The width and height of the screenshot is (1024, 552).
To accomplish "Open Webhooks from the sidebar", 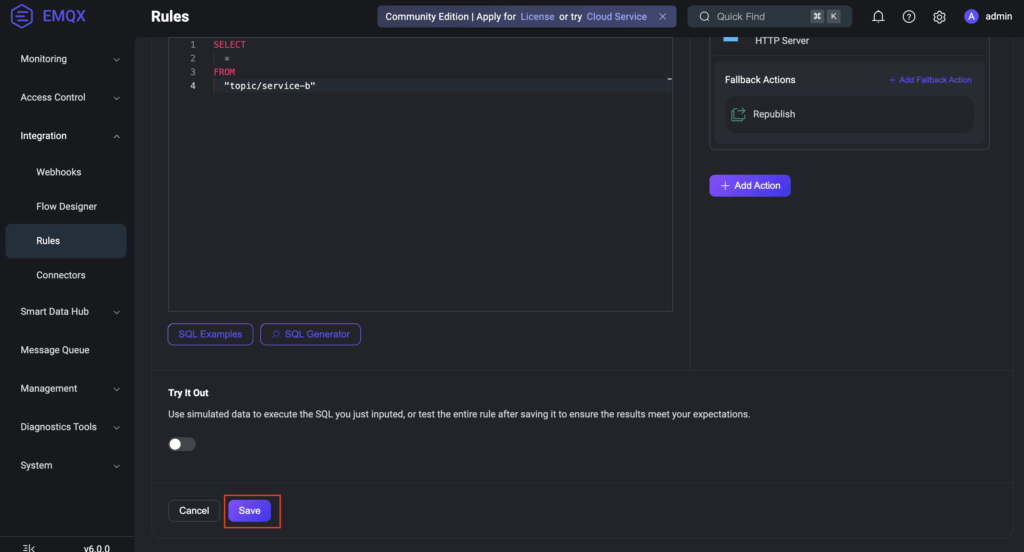I will [x=59, y=172].
